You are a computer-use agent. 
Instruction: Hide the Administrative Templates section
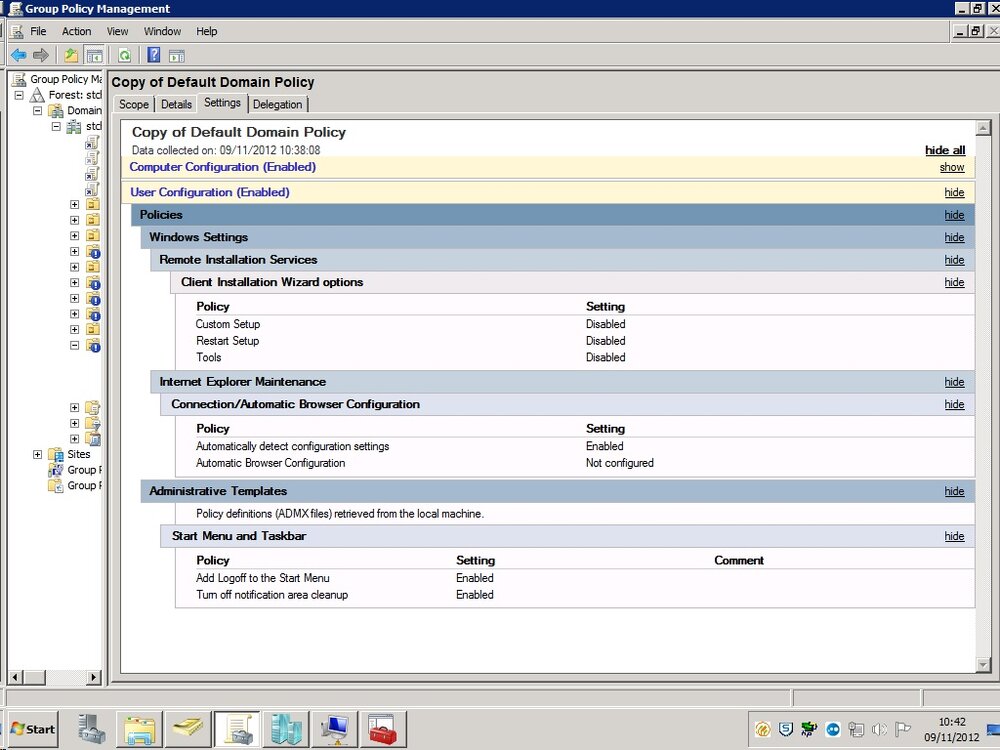[954, 491]
